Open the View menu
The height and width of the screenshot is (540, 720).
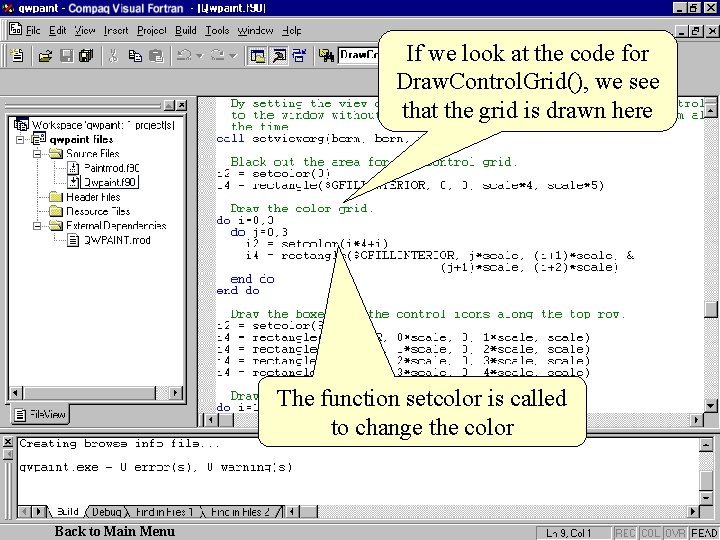pyautogui.click(x=85, y=31)
